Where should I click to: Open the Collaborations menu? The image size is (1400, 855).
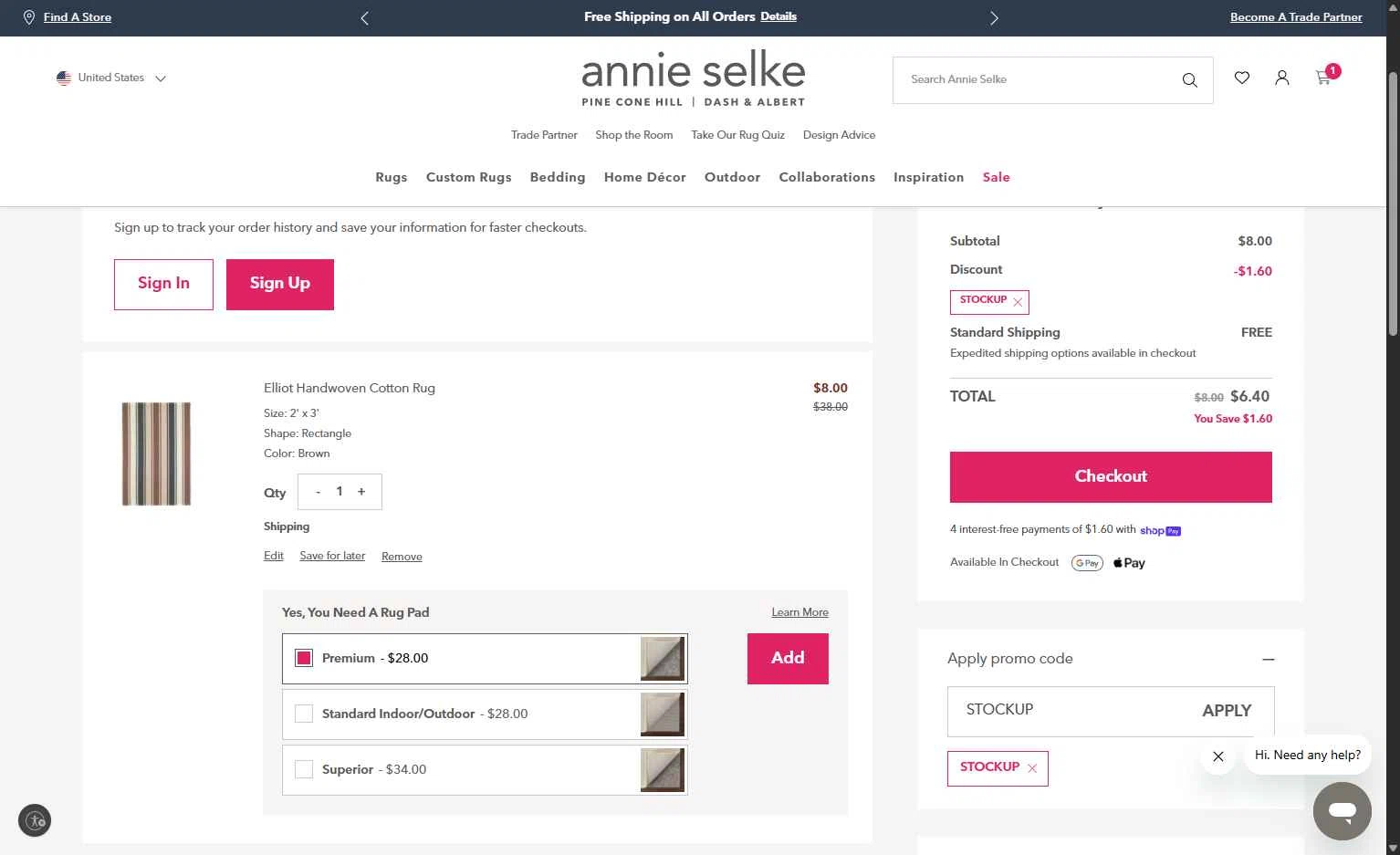click(x=827, y=177)
